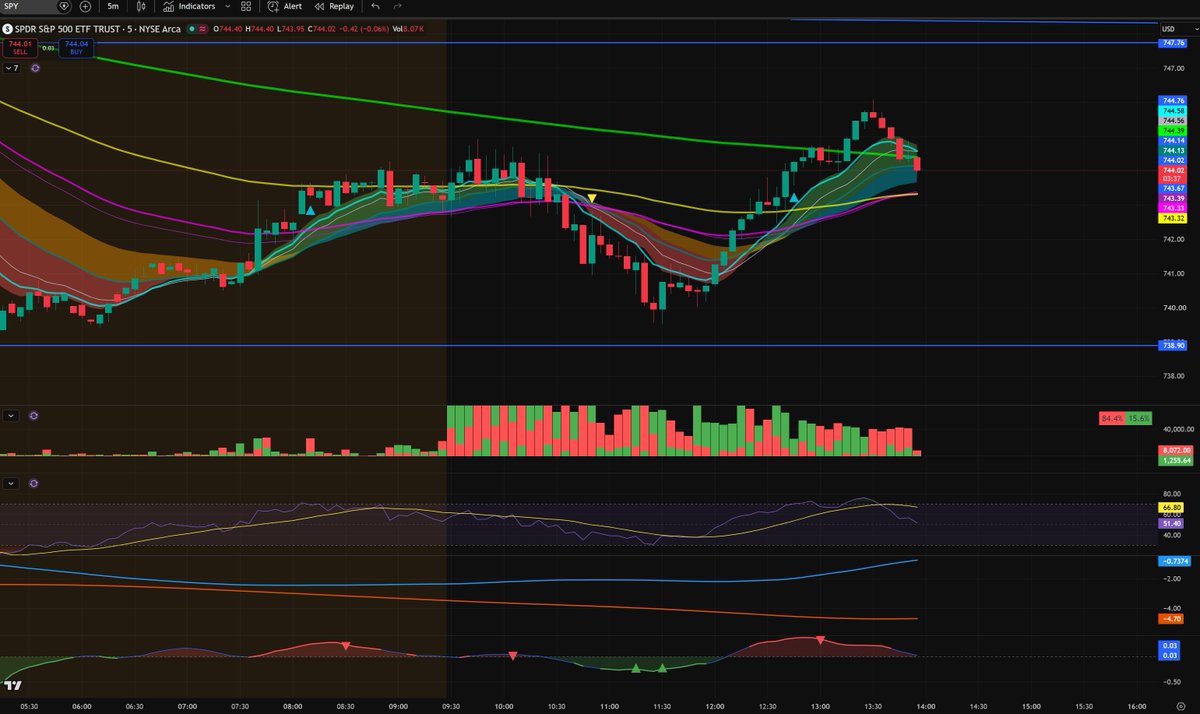
Task: Click the SPY symbol search field
Action: tap(26, 6)
